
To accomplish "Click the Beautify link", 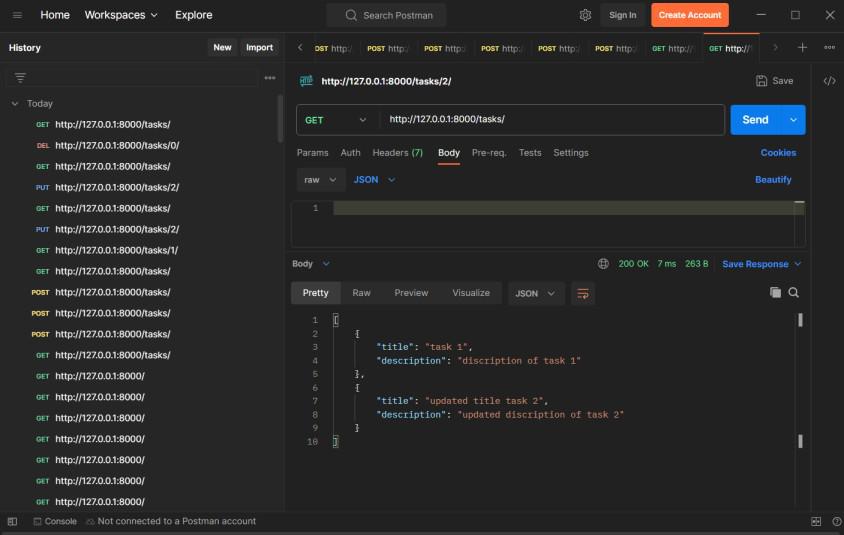I will point(772,180).
